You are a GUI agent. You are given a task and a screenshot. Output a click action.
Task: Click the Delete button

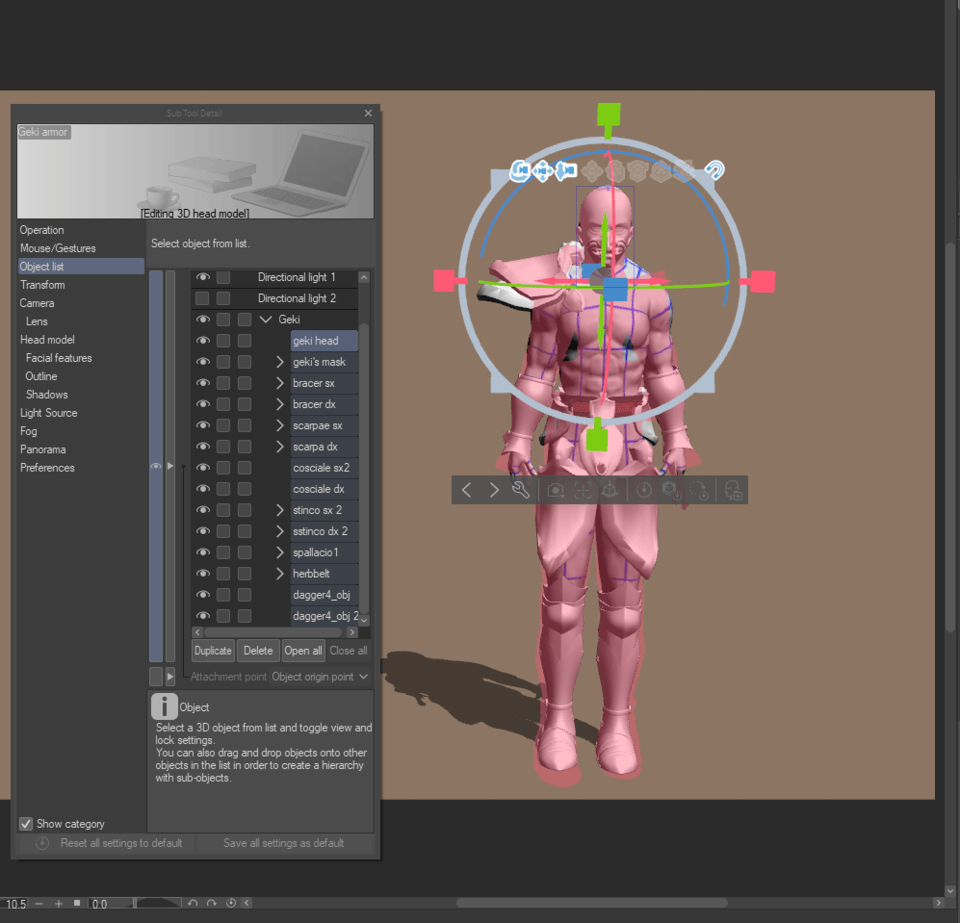pos(258,651)
